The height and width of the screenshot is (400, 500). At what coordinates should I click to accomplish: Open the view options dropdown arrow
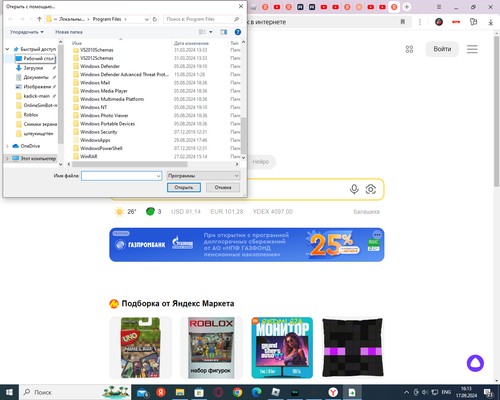coord(211,32)
